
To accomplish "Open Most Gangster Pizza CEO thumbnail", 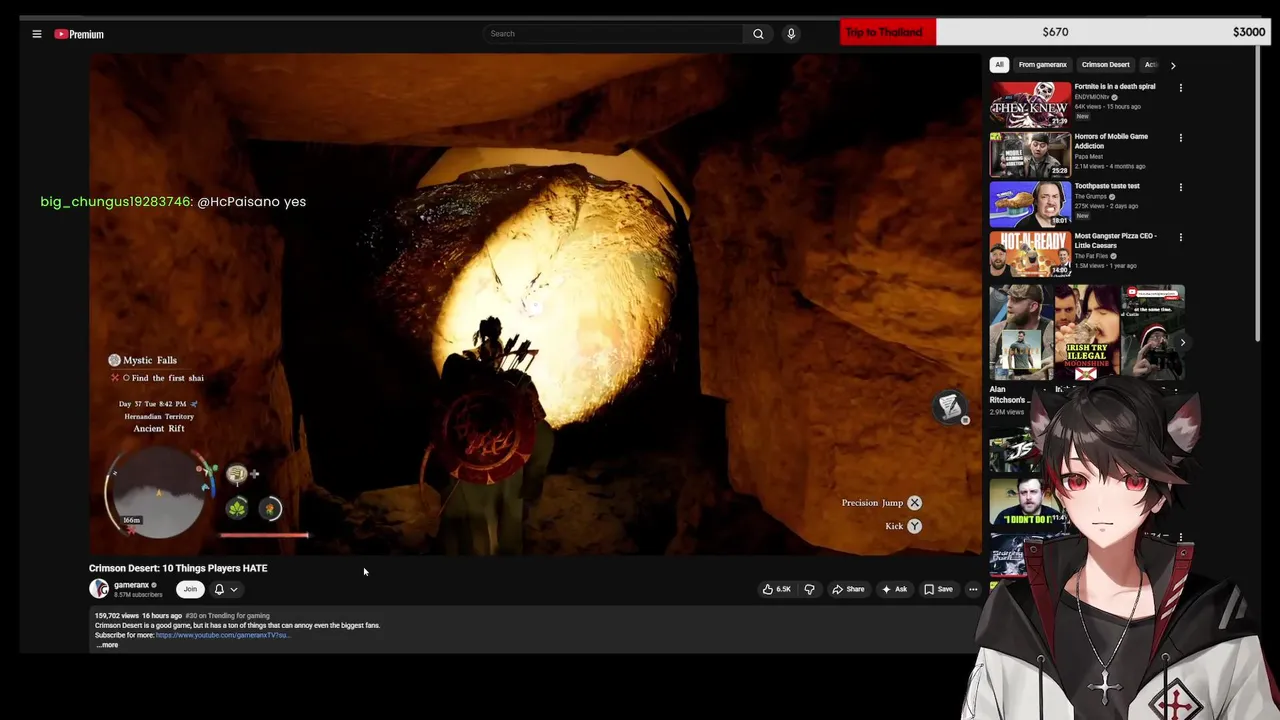I will [1030, 254].
